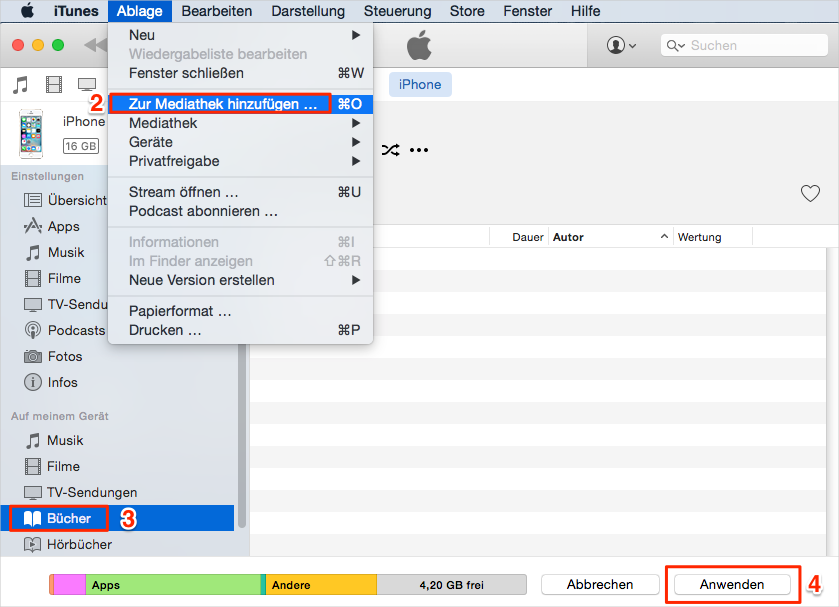Click the pink storage bar segment
This screenshot has width=839, height=607.
point(70,585)
